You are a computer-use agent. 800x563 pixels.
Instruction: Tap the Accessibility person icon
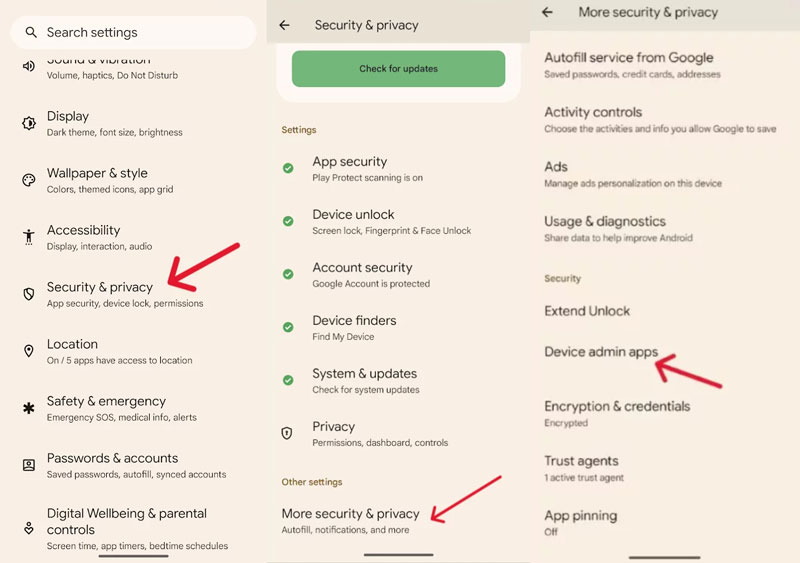tap(29, 237)
